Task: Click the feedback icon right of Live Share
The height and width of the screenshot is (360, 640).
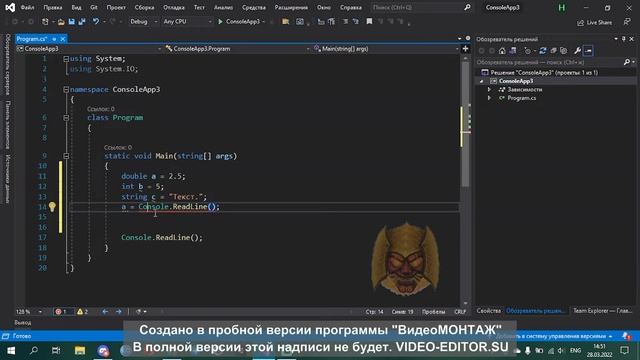Action: pos(627,22)
